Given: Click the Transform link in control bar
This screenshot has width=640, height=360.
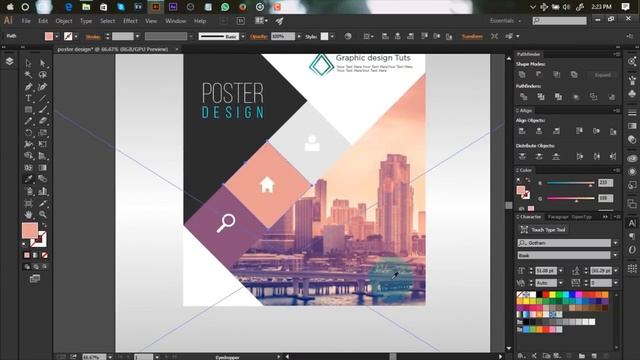Looking at the screenshot, I should coord(472,36).
